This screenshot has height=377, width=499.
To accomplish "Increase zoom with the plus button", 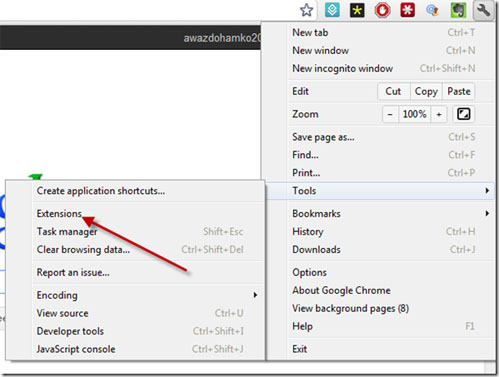I will [x=439, y=114].
